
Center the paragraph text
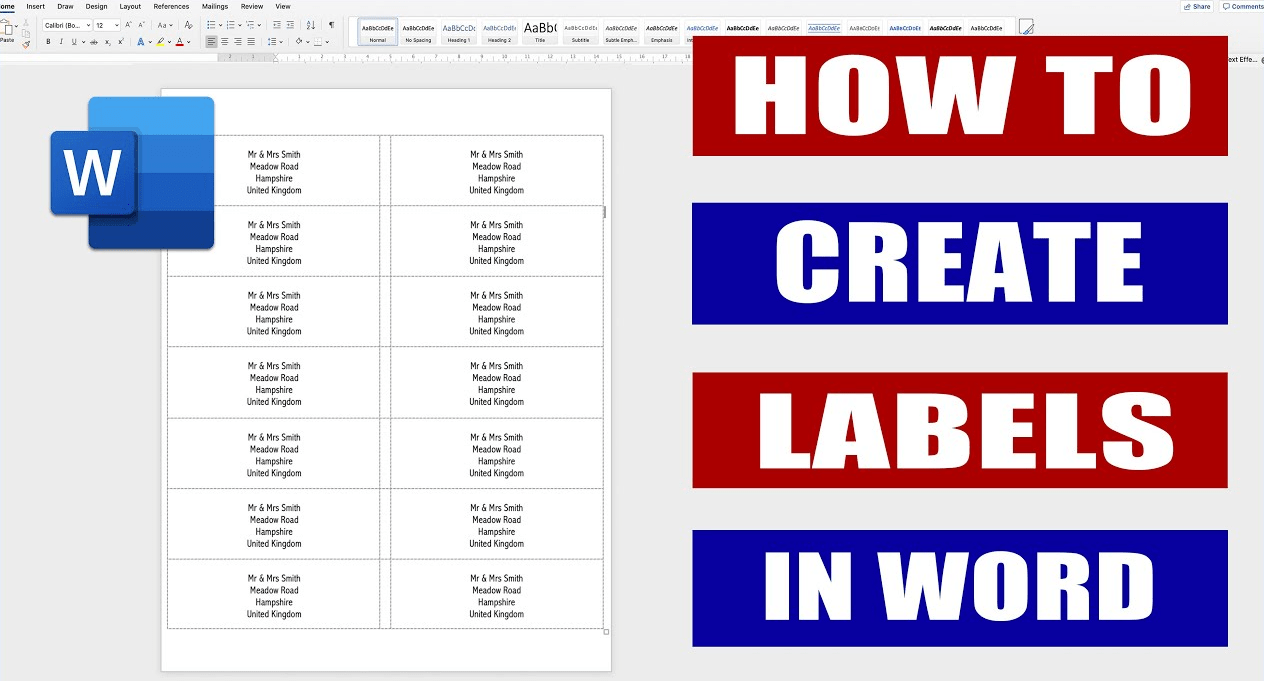pos(224,42)
